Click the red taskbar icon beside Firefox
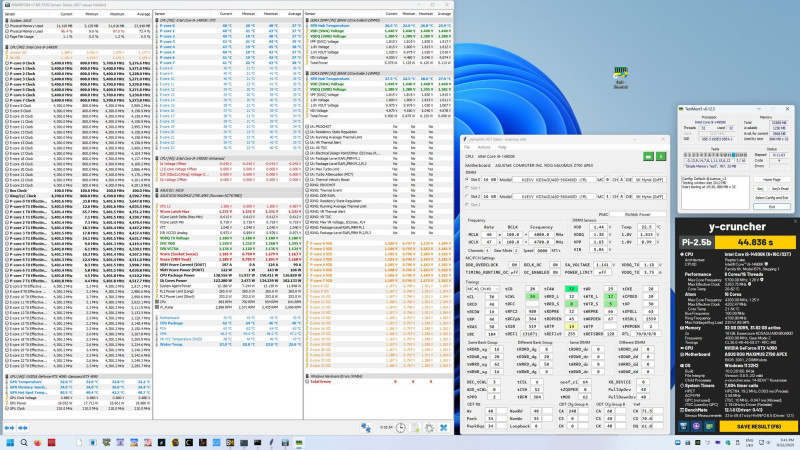Viewport: 800px width, 450px height. 51,443
